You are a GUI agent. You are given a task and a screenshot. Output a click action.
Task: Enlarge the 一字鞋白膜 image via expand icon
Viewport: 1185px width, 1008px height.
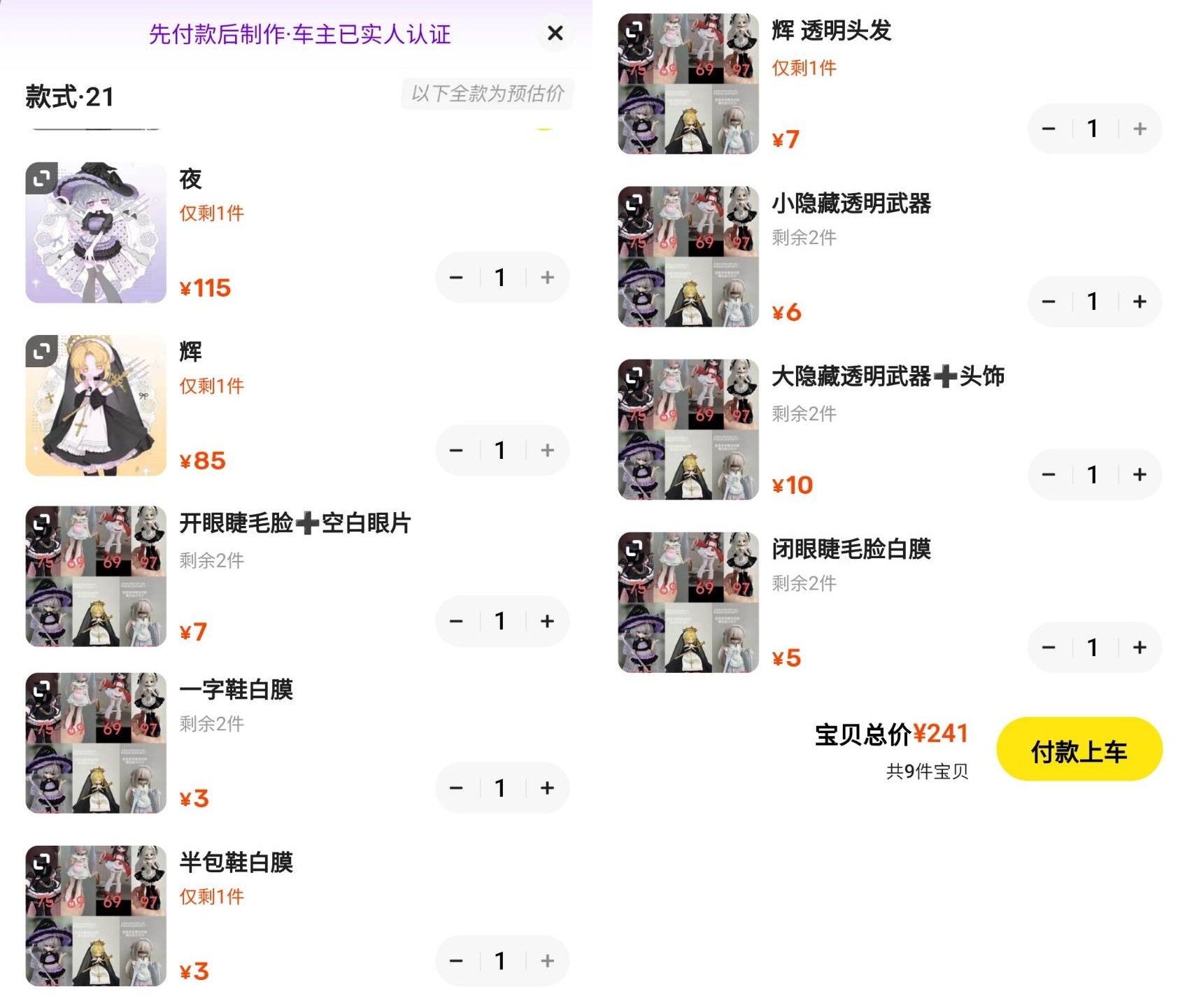41,689
